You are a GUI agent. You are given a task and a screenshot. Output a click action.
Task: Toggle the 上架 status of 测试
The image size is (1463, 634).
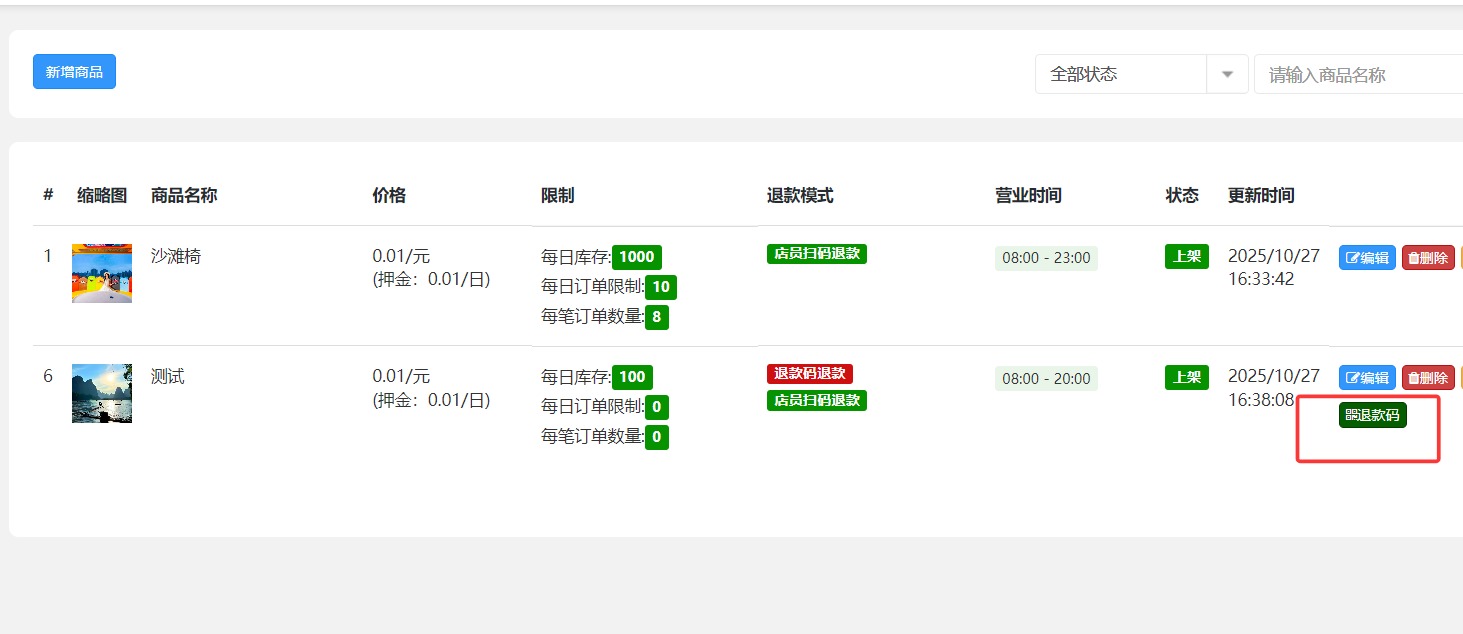[1187, 377]
